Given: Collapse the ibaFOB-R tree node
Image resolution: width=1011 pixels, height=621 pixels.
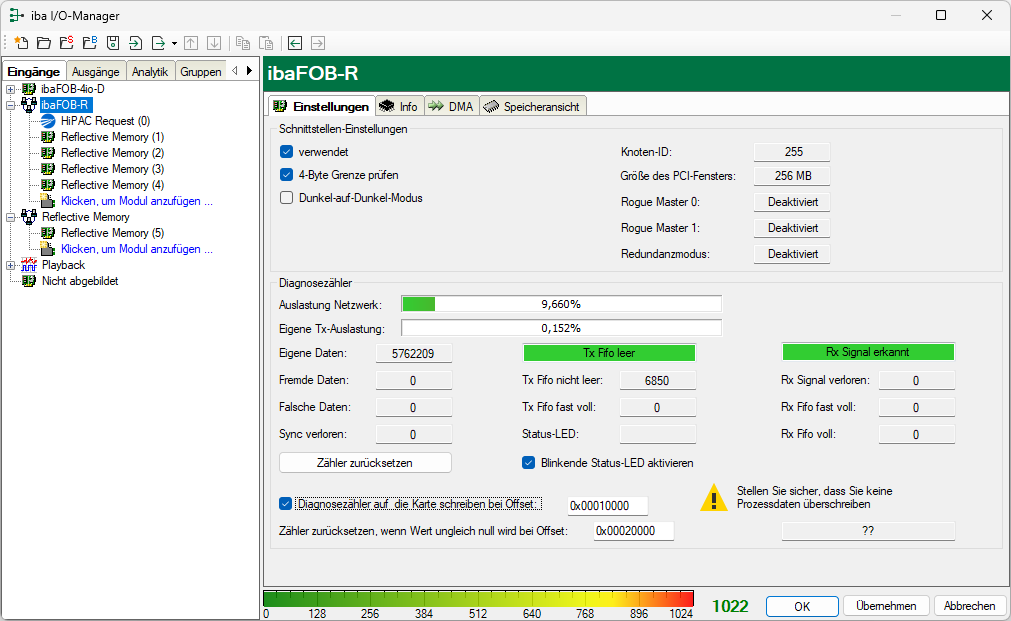Looking at the screenshot, I should [11, 105].
